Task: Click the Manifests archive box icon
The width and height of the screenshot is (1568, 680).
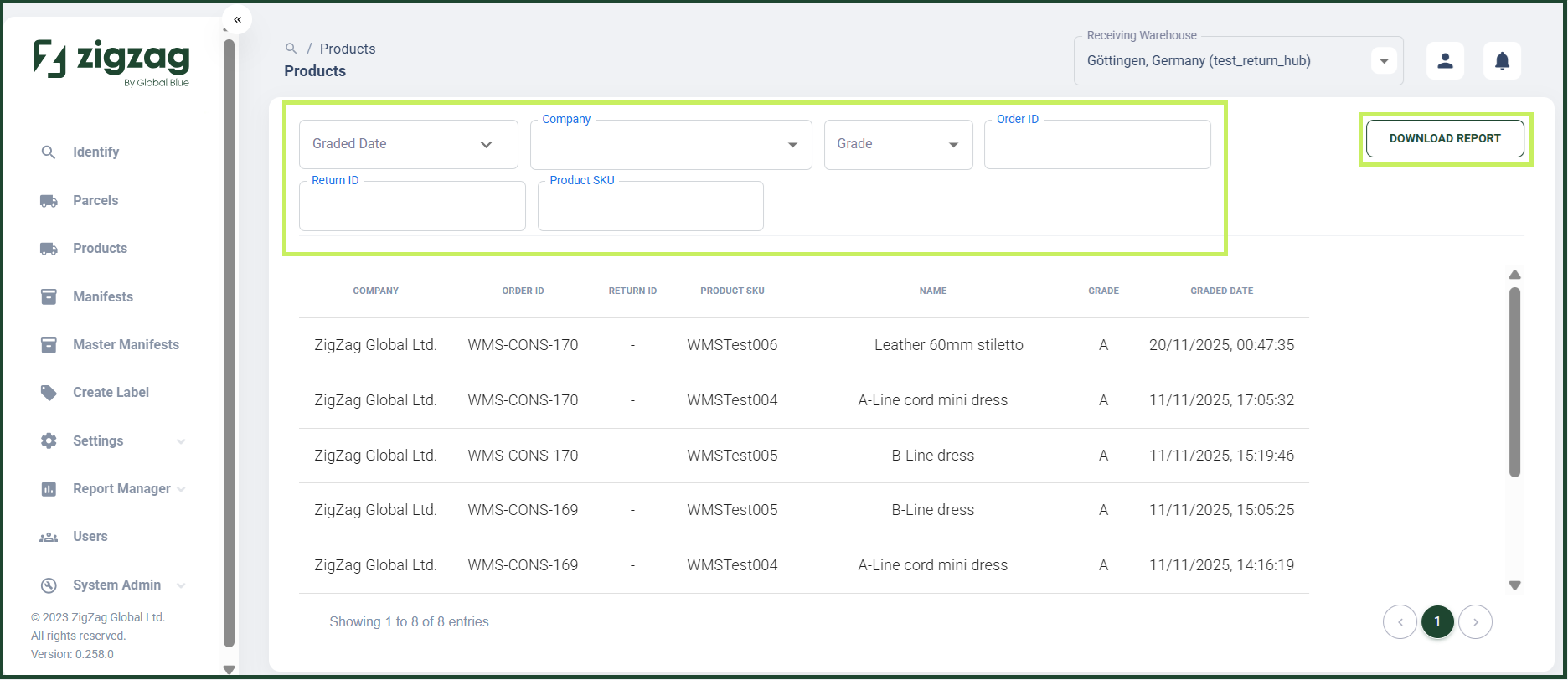Action: tap(49, 297)
